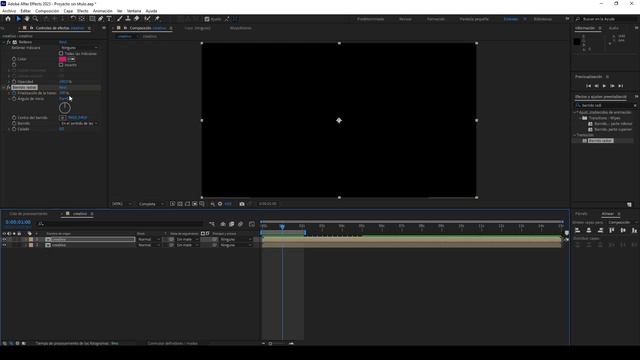Select the Clone Stamp tool

point(128,19)
